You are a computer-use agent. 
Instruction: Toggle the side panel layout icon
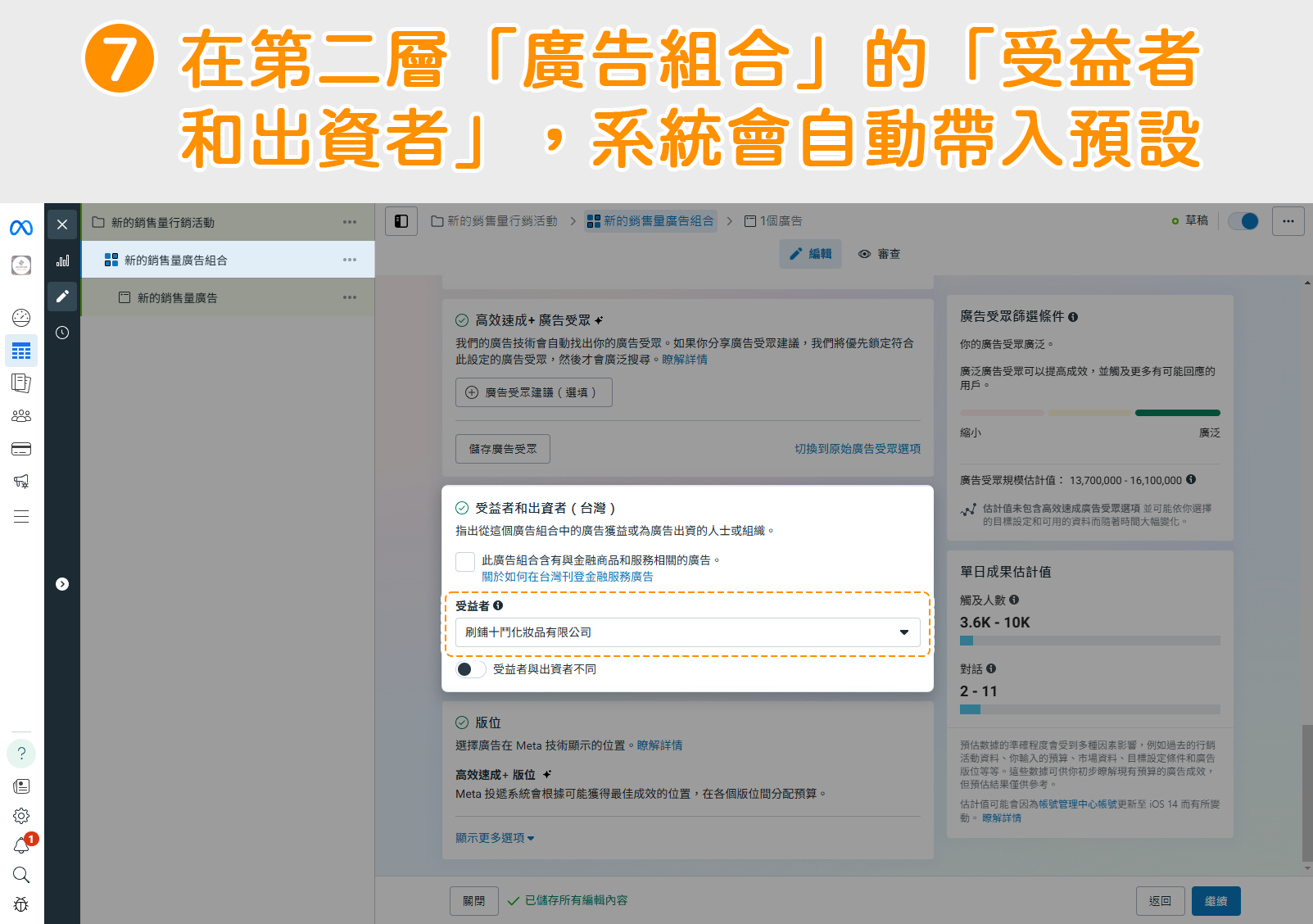tap(401, 221)
